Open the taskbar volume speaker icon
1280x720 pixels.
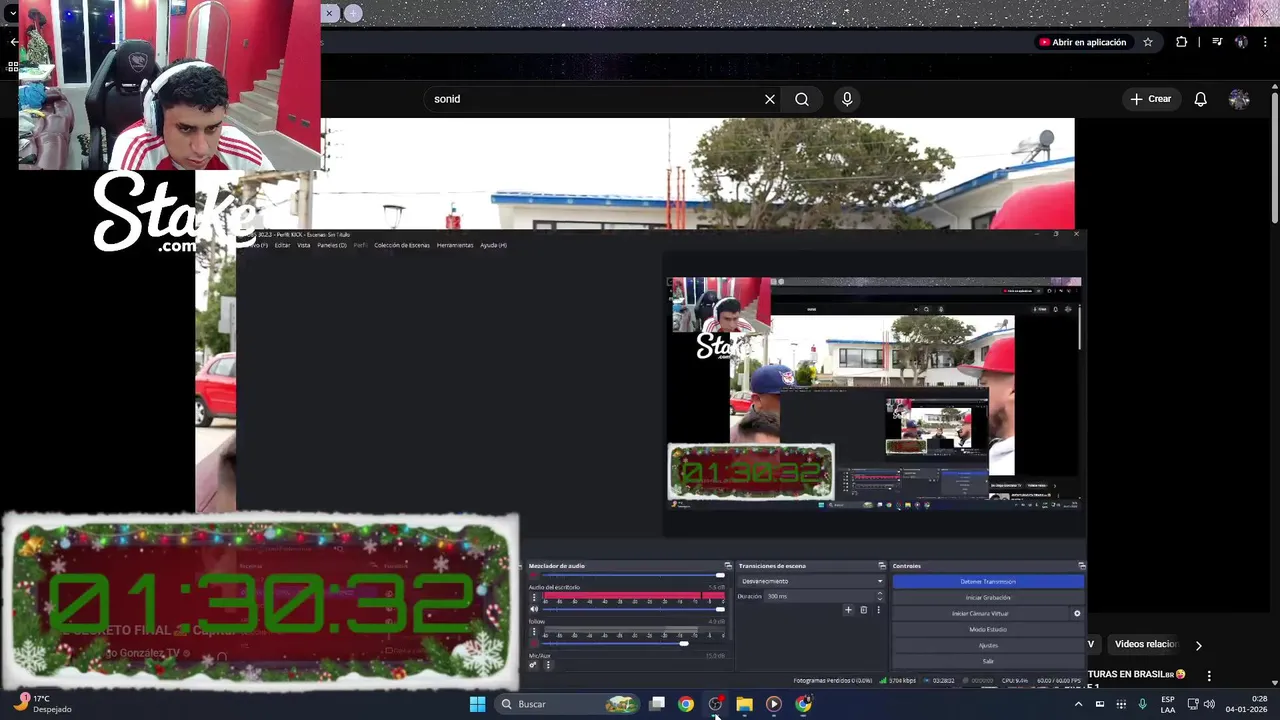(1209, 704)
